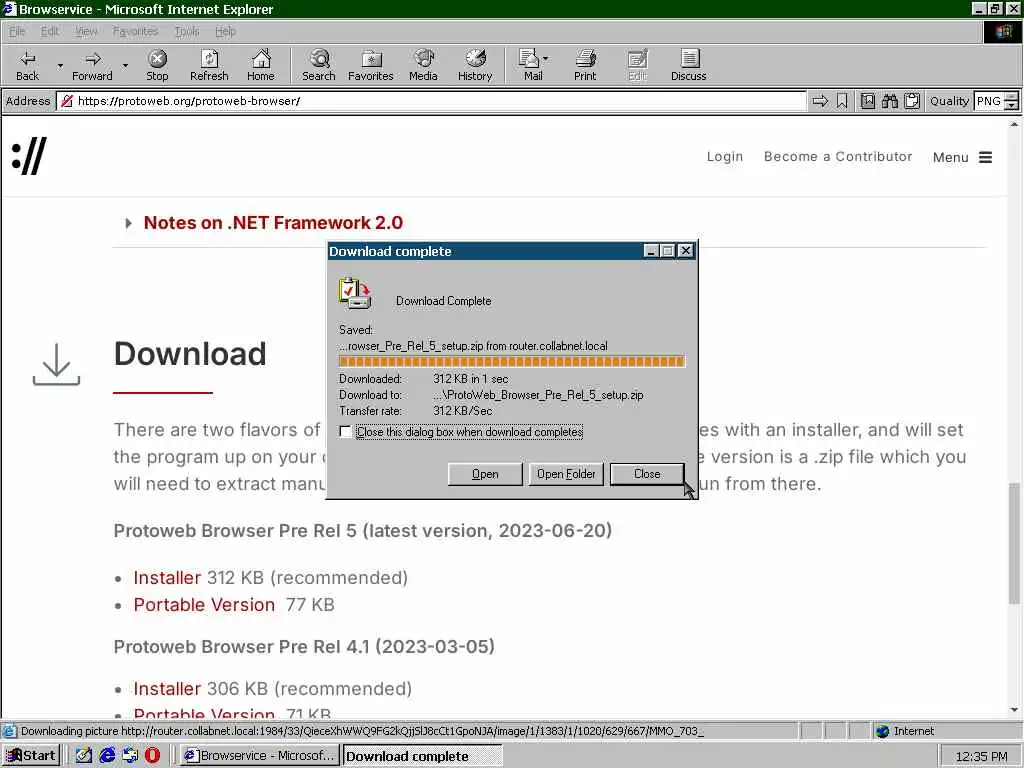This screenshot has width=1024, height=768.
Task: Click scrollbar down arrow of page
Action: tap(1014, 710)
